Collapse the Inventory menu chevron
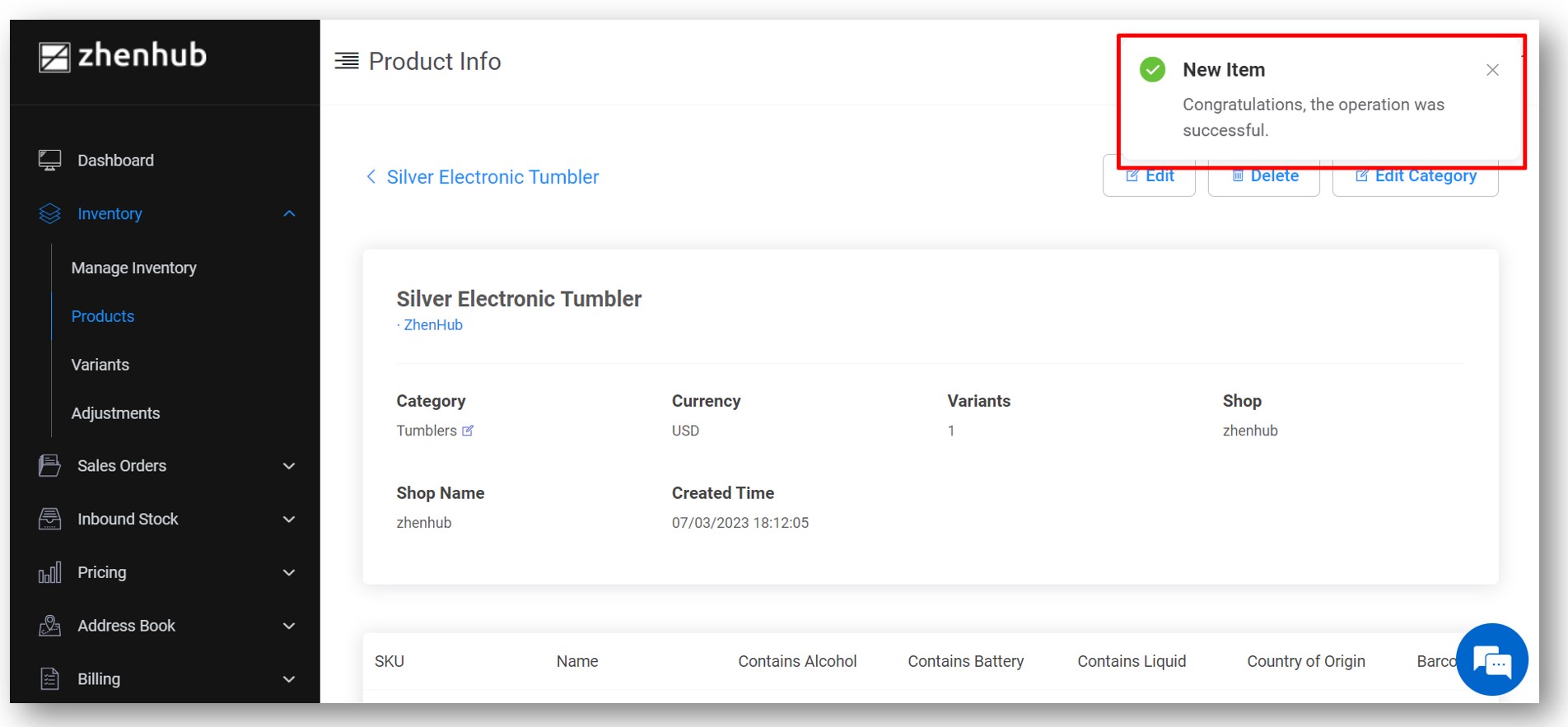This screenshot has width=1568, height=727. pyautogui.click(x=289, y=214)
